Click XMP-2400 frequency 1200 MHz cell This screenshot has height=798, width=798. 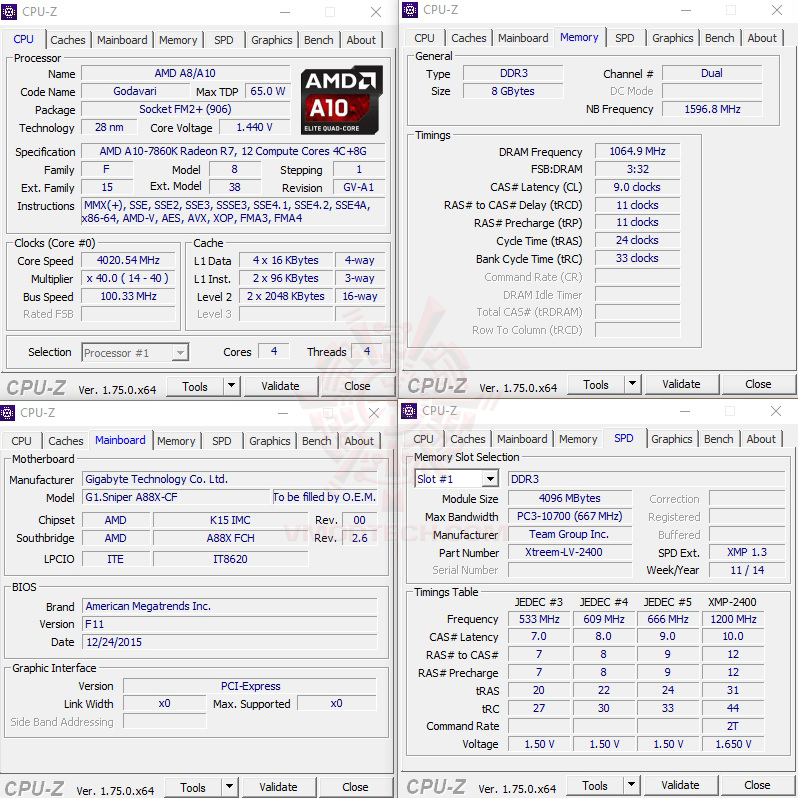[x=733, y=619]
